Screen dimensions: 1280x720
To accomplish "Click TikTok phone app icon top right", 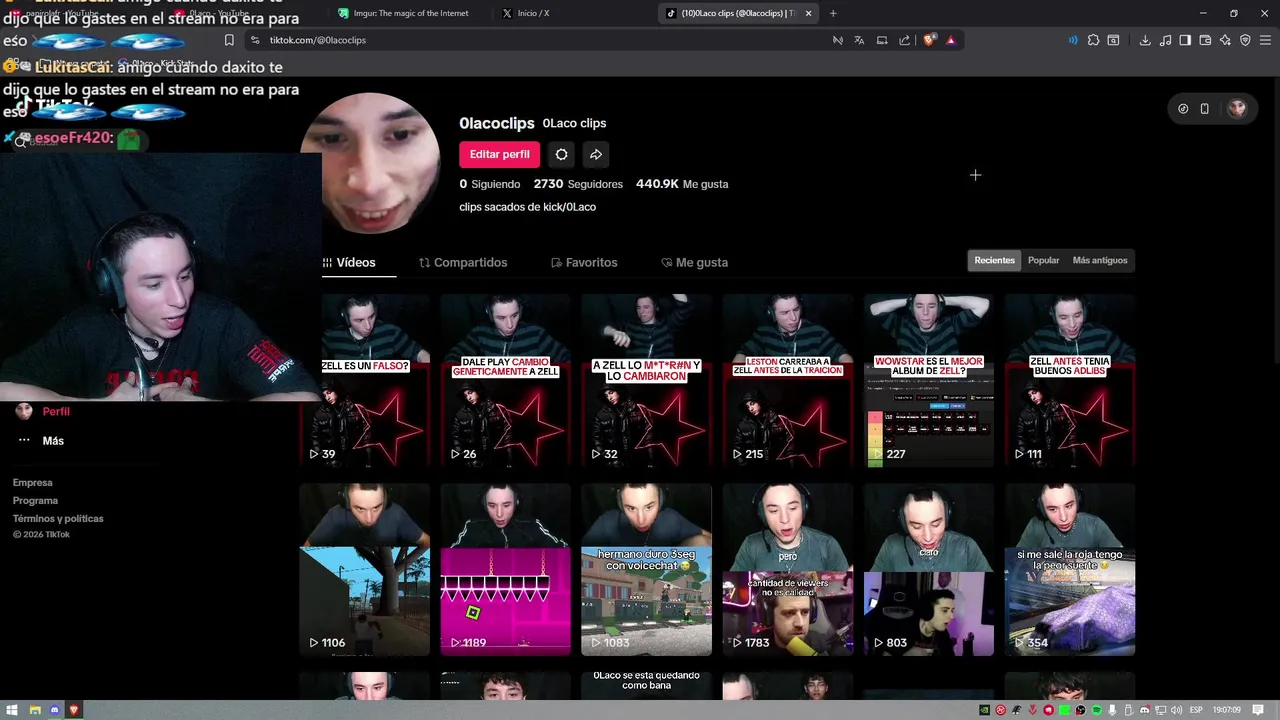I will click(1205, 109).
